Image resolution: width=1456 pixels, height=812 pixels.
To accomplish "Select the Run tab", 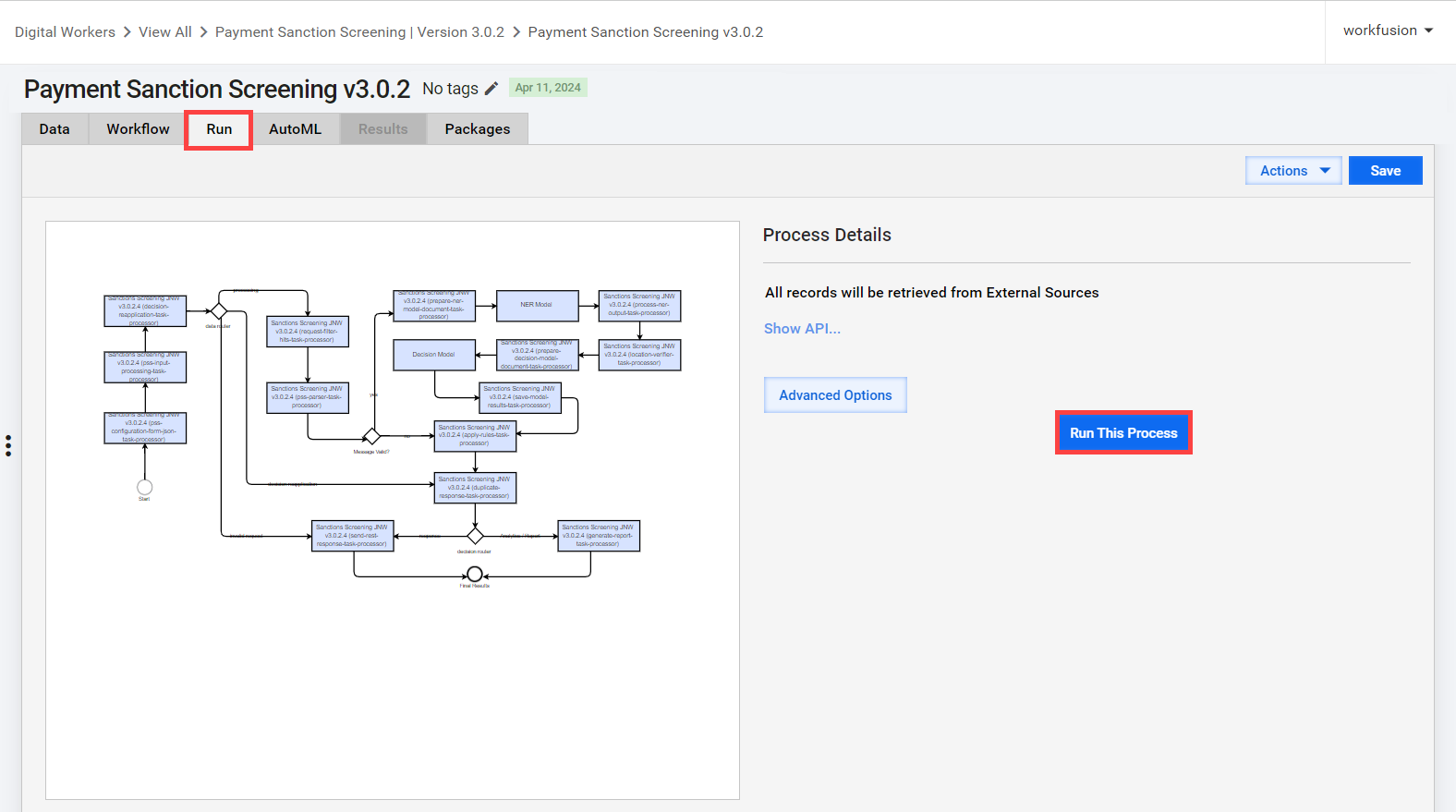I will pos(219,129).
